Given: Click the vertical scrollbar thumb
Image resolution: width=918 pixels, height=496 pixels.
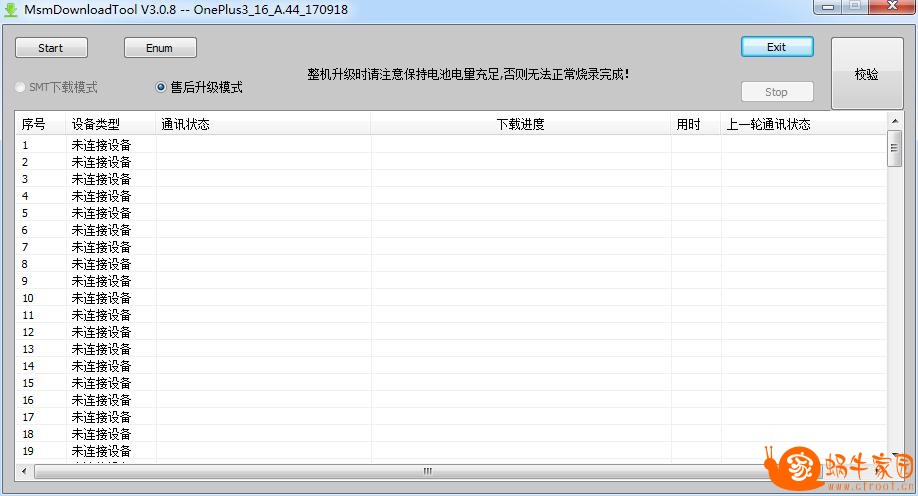Looking at the screenshot, I should point(894,148).
